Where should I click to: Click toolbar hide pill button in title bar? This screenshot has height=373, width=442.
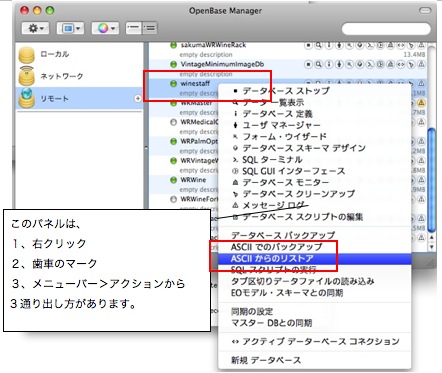(425, 10)
